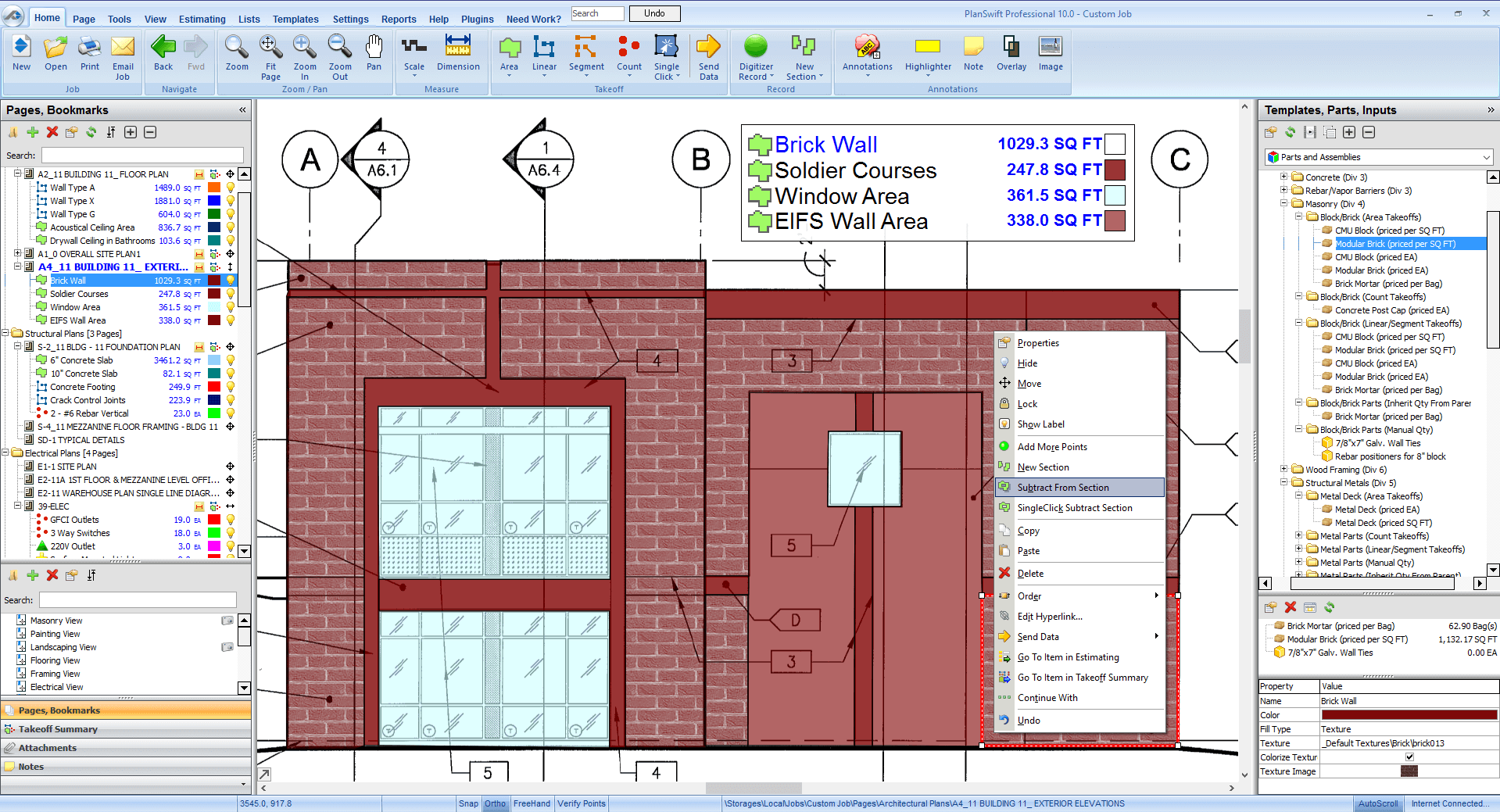Open the Estimating menu
Image resolution: width=1500 pixels, height=812 pixels.
[201, 19]
